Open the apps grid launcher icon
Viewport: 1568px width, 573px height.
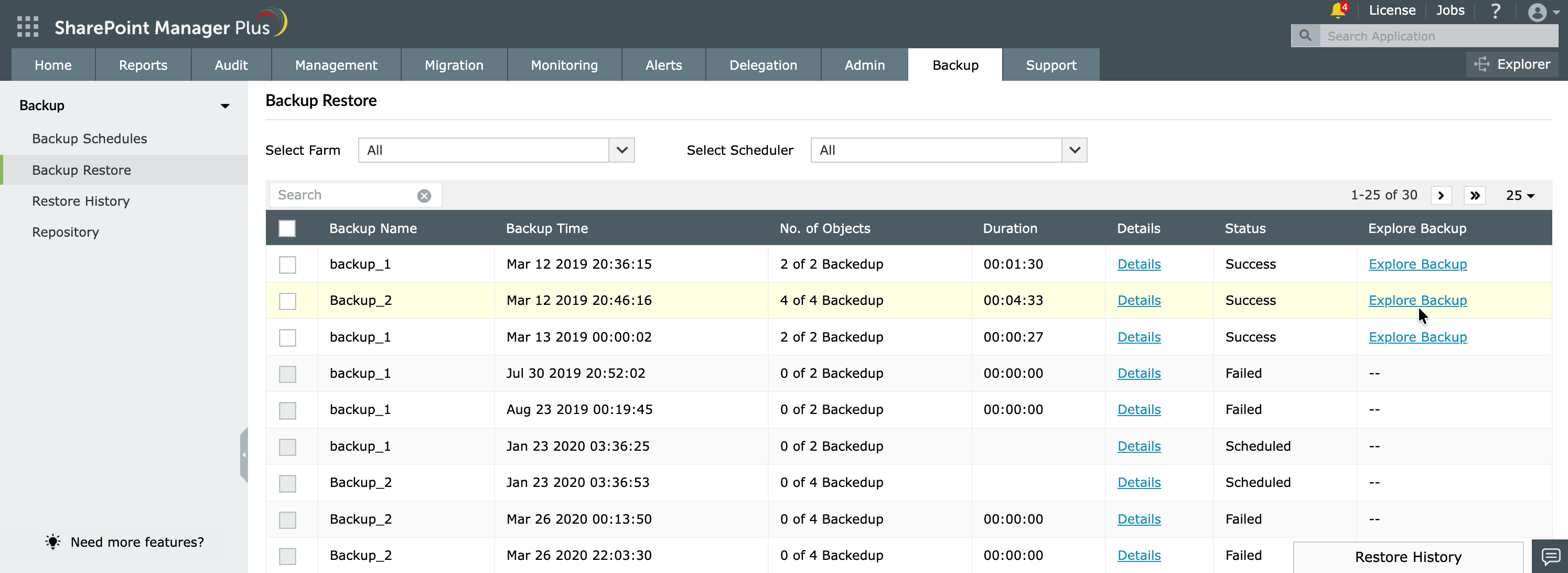[x=27, y=27]
